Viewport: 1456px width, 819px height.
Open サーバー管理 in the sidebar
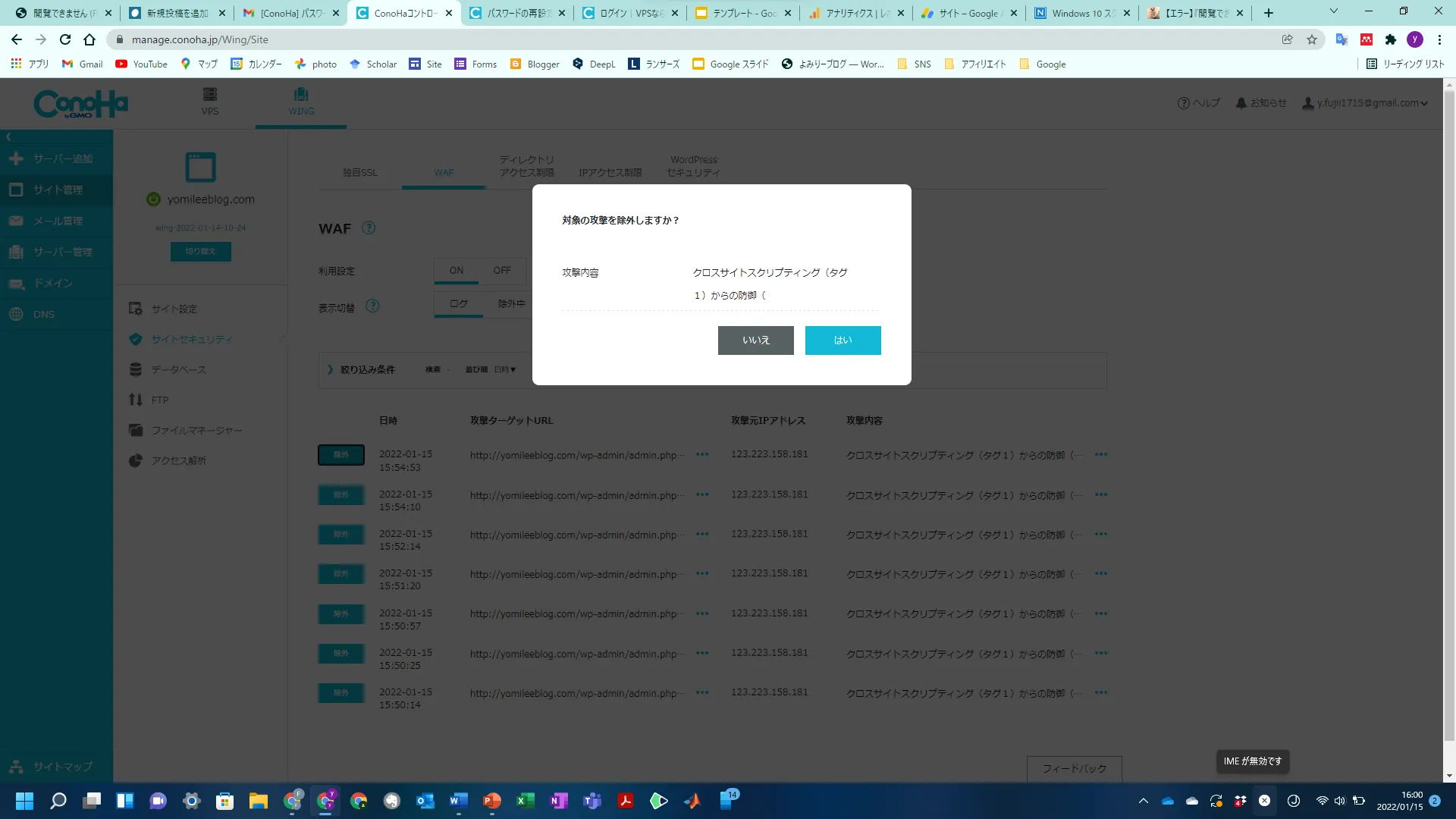[56, 252]
